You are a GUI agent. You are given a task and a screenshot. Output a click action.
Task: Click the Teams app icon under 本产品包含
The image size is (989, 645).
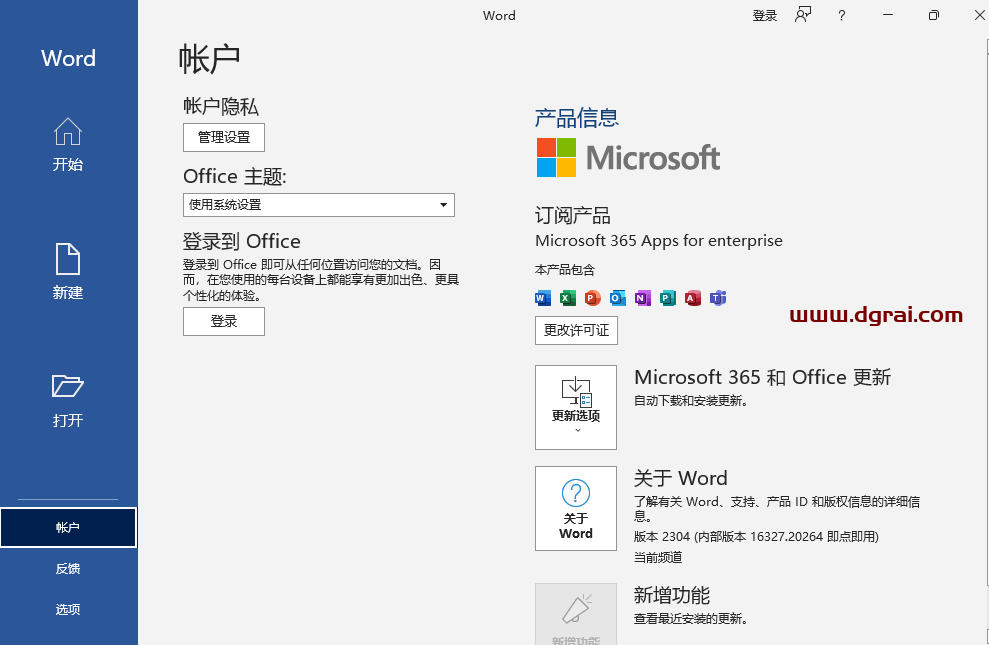718,298
